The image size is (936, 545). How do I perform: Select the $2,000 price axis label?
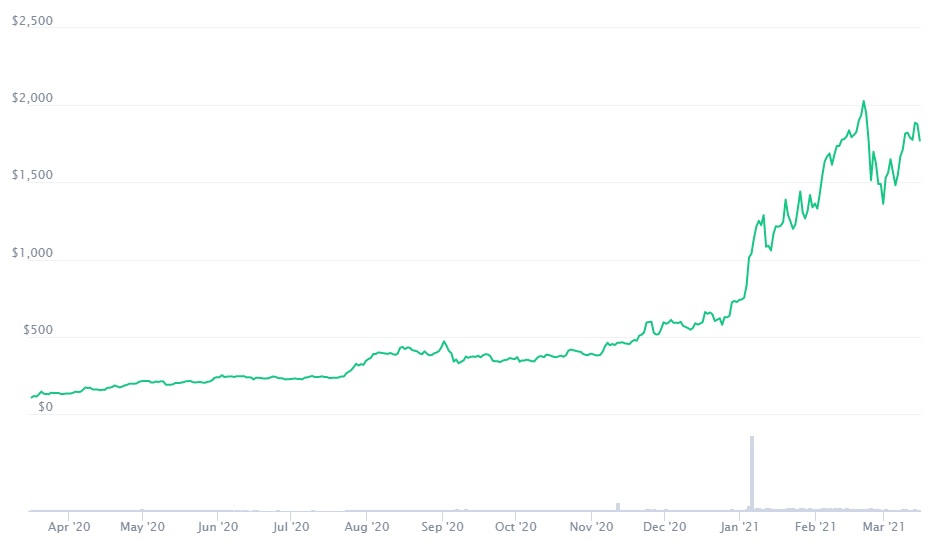32,98
